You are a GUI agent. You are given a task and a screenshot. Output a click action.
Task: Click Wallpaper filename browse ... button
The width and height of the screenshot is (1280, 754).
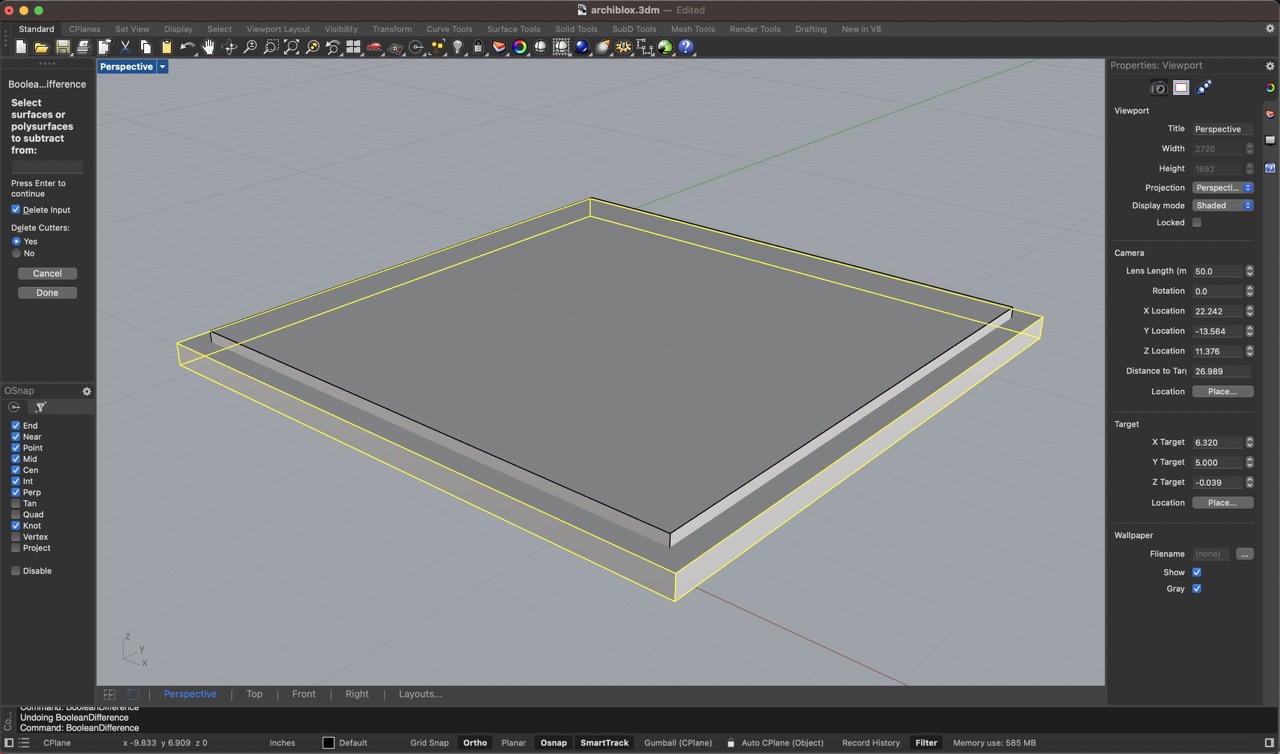click(1245, 554)
